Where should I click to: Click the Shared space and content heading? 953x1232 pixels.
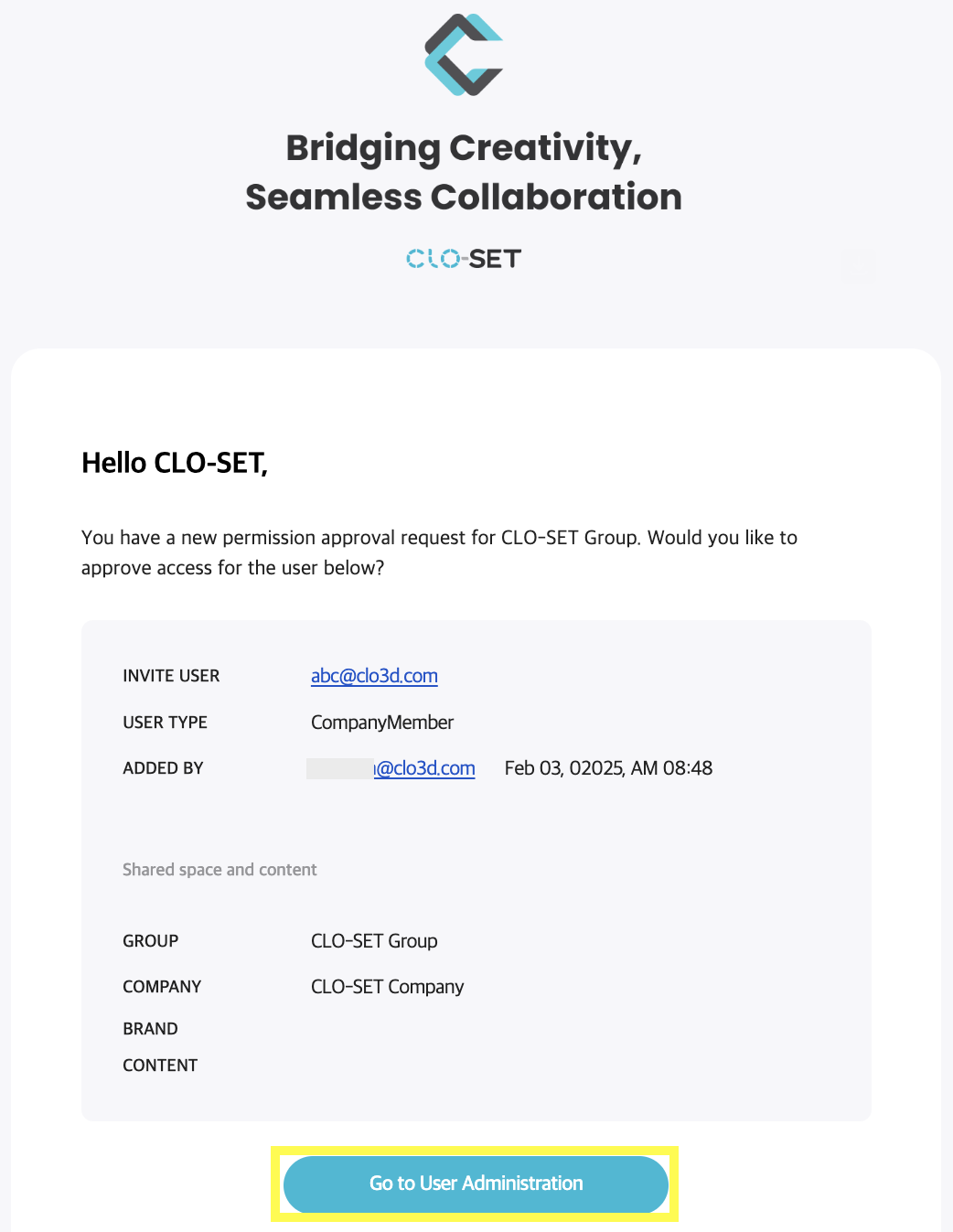[x=220, y=870]
